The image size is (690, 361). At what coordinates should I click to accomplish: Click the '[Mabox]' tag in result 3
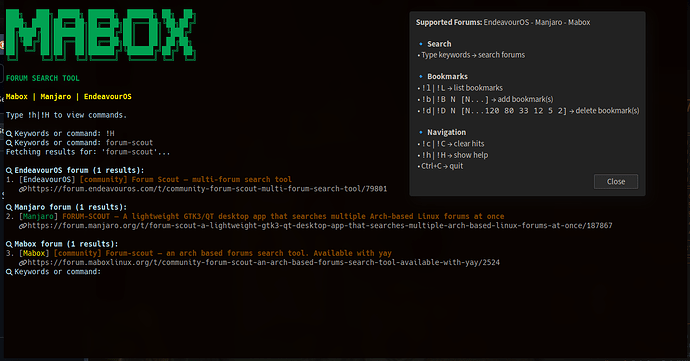coord(34,253)
